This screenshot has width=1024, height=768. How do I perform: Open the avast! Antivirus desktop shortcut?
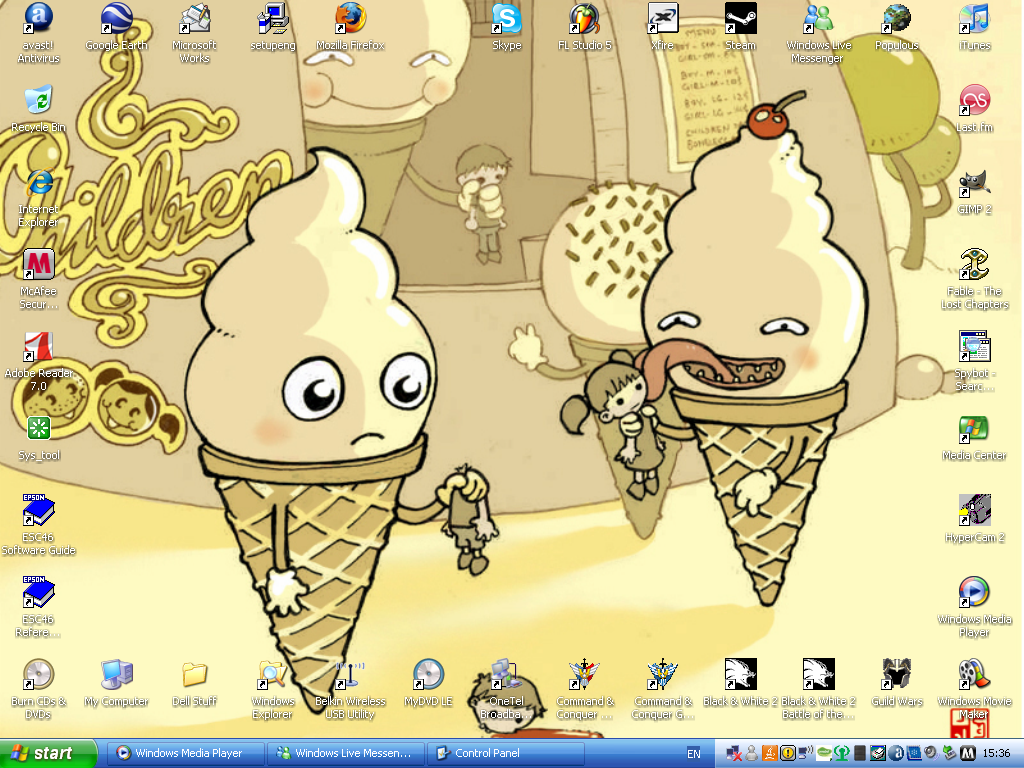coord(39,33)
